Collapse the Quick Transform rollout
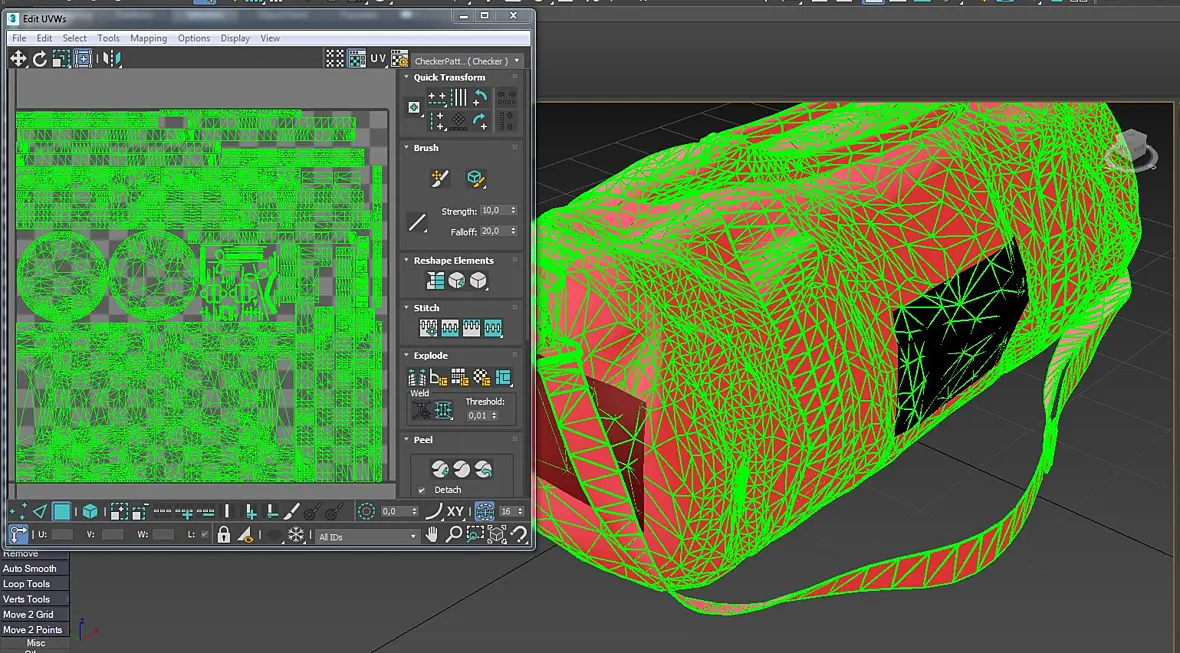This screenshot has height=653, width=1180. point(407,77)
